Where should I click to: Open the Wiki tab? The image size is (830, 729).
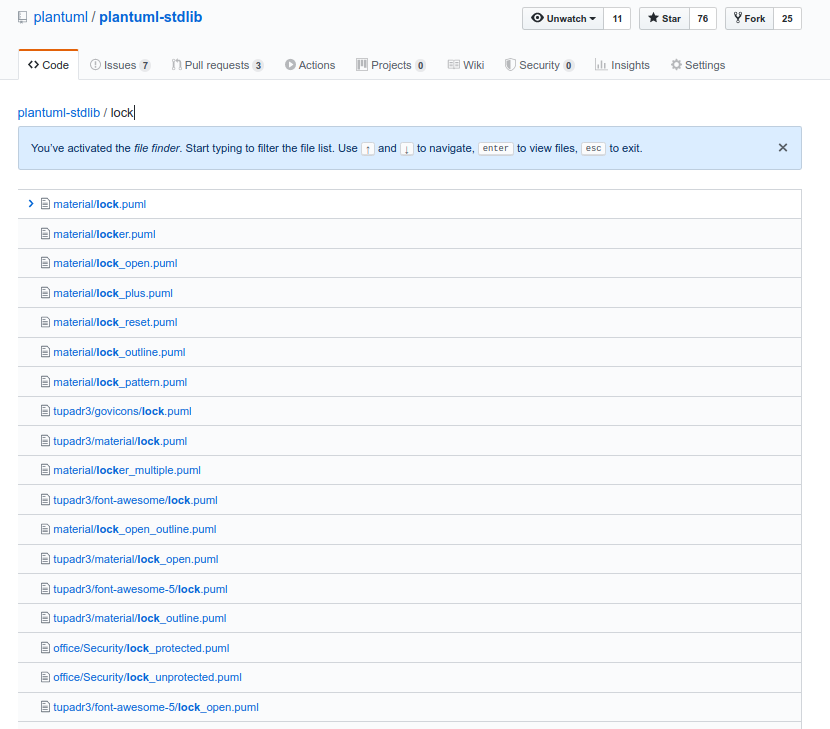point(466,65)
